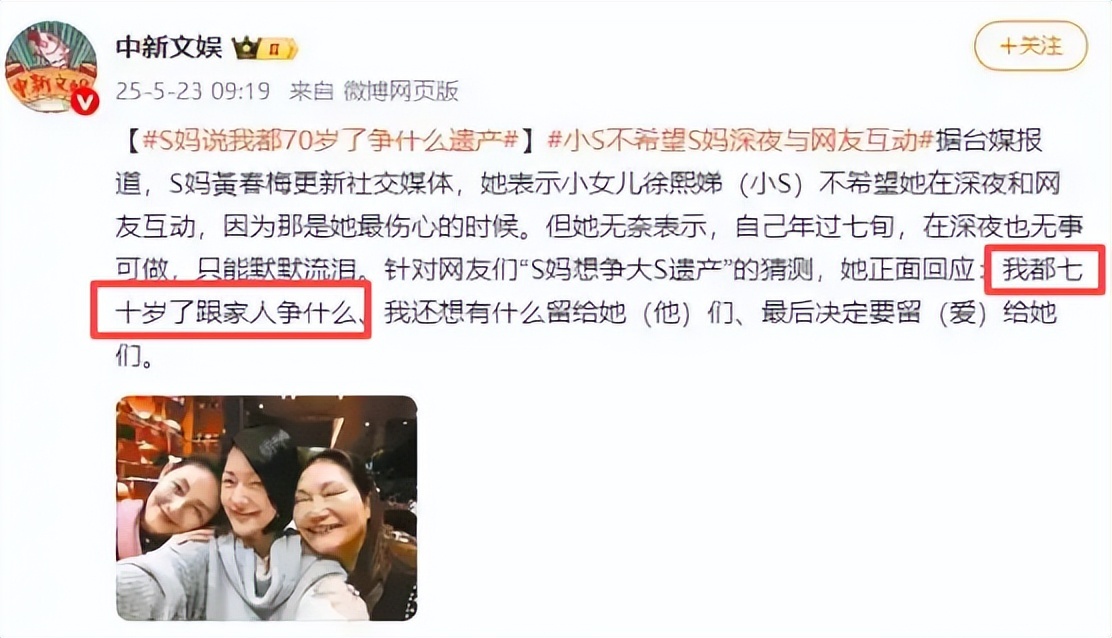
Task: Click the phrase 最后决定要留（爱）给她
Action: [x=909, y=312]
